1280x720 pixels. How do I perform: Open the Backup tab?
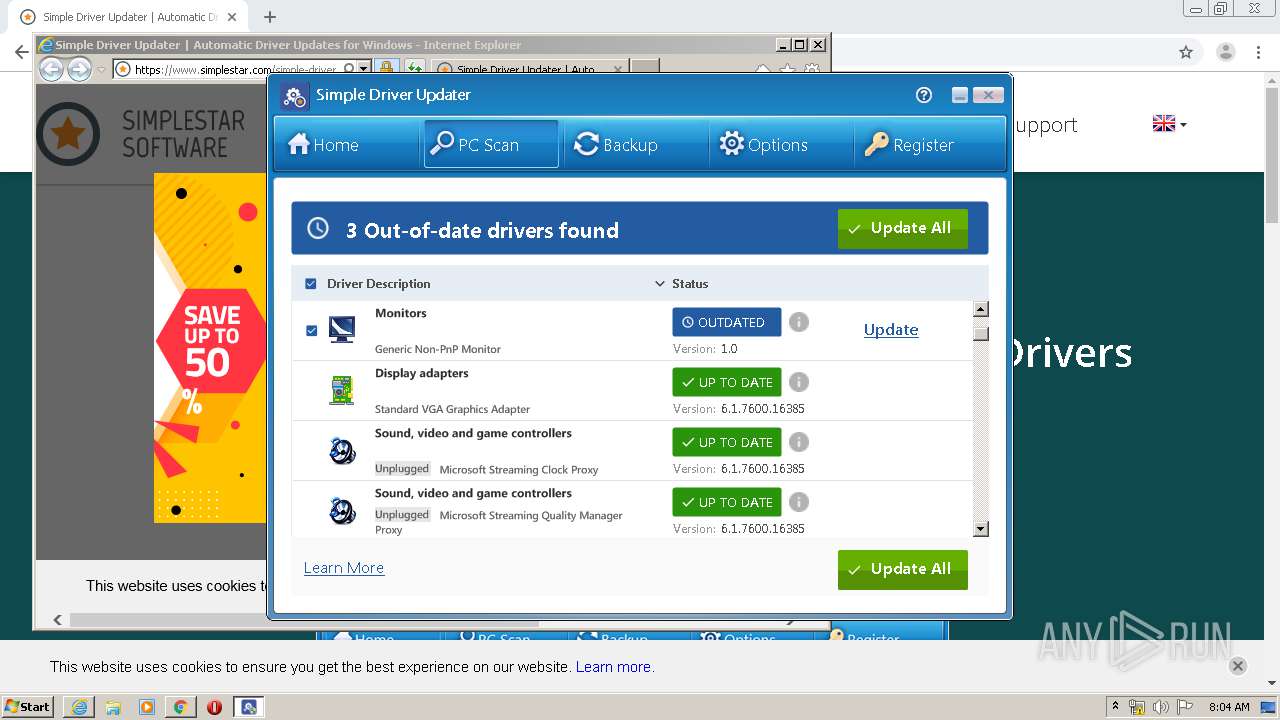coord(635,145)
